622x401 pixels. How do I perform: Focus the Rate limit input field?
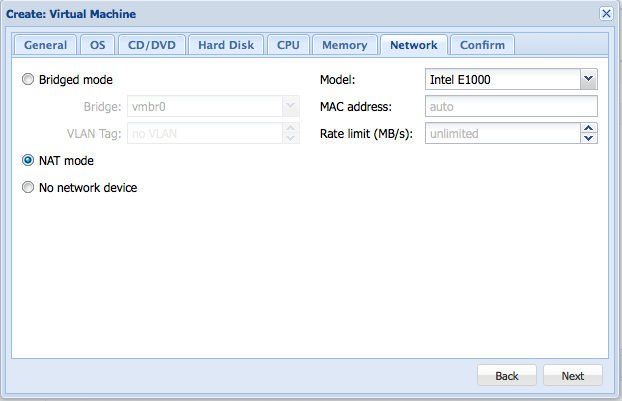click(503, 133)
